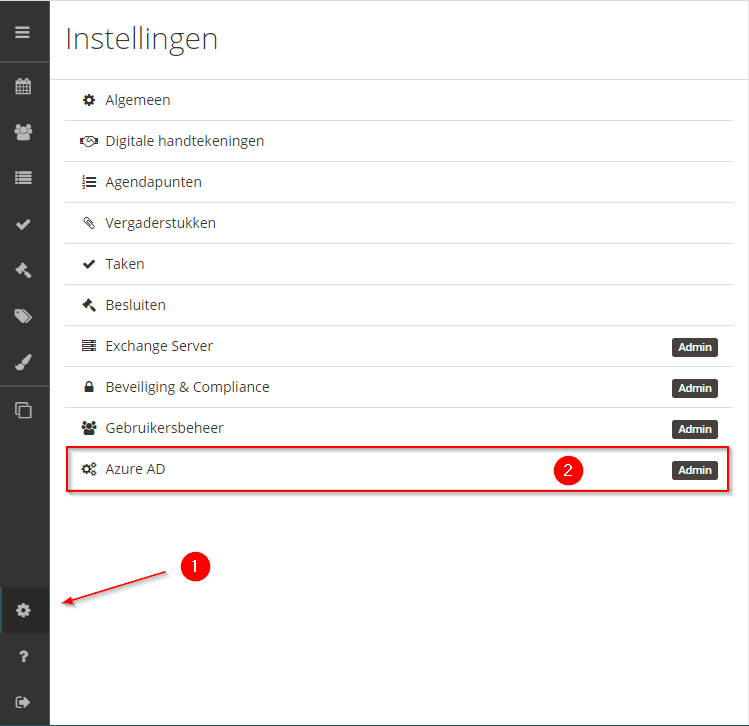
Task: Open Digitale handtekeningen settings
Action: click(399, 141)
